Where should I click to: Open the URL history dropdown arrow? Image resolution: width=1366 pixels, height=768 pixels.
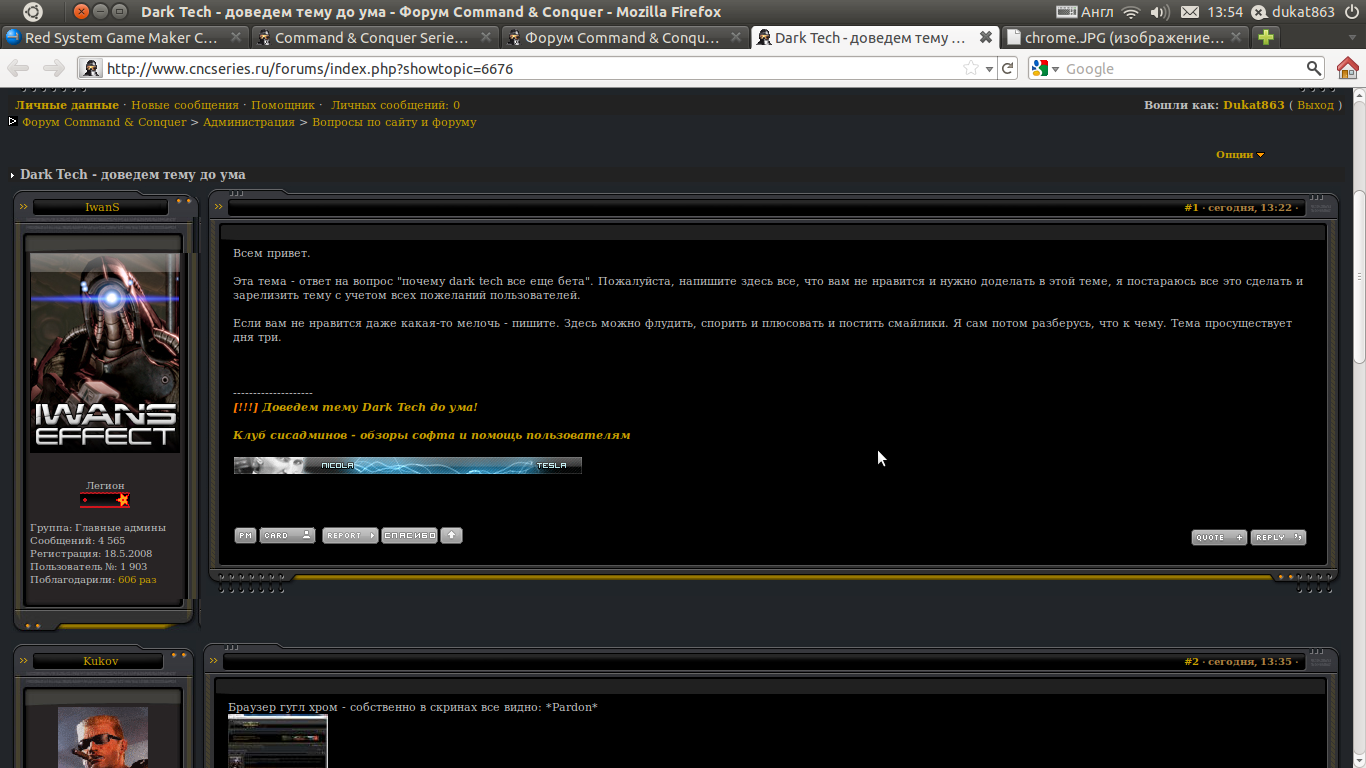point(989,69)
